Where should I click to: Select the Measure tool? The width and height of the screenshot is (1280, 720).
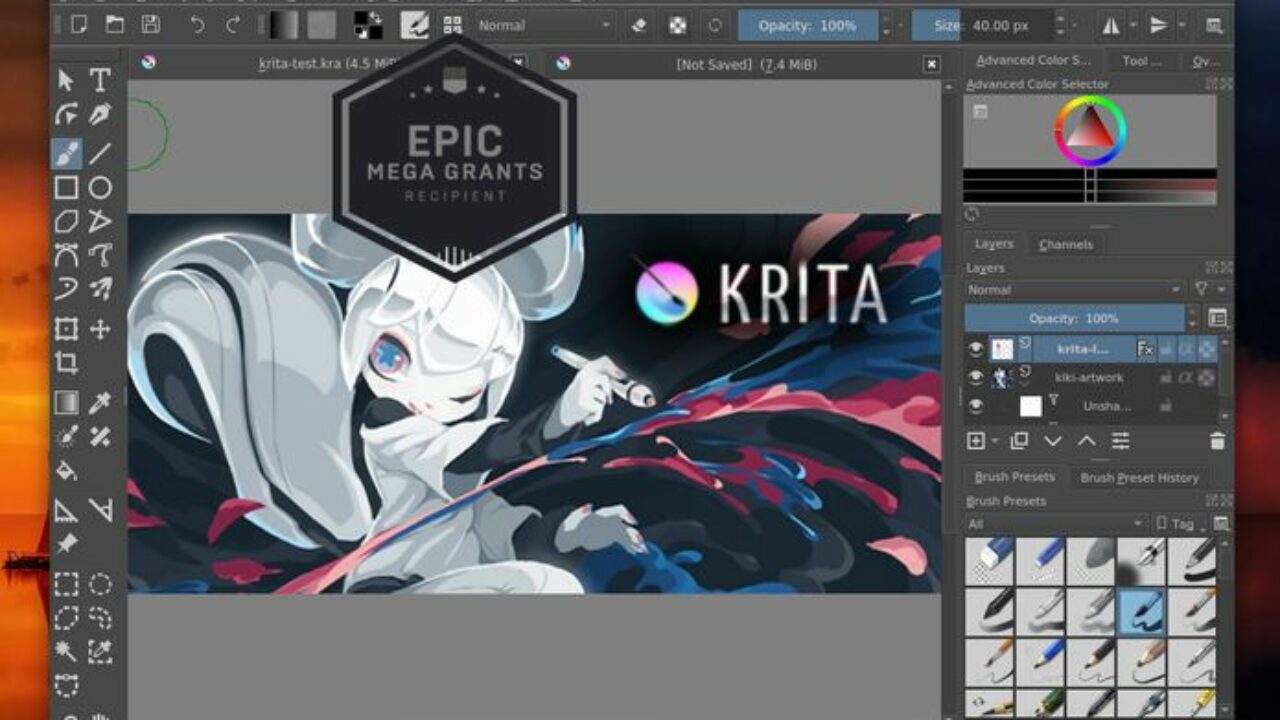tap(100, 511)
